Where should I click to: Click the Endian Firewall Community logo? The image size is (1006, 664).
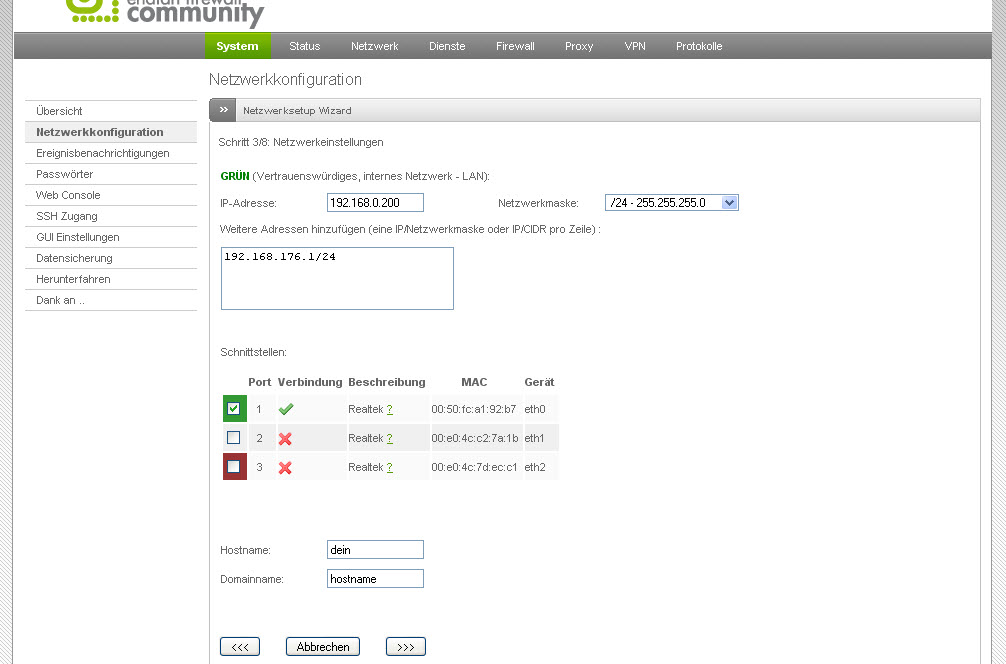click(165, 12)
